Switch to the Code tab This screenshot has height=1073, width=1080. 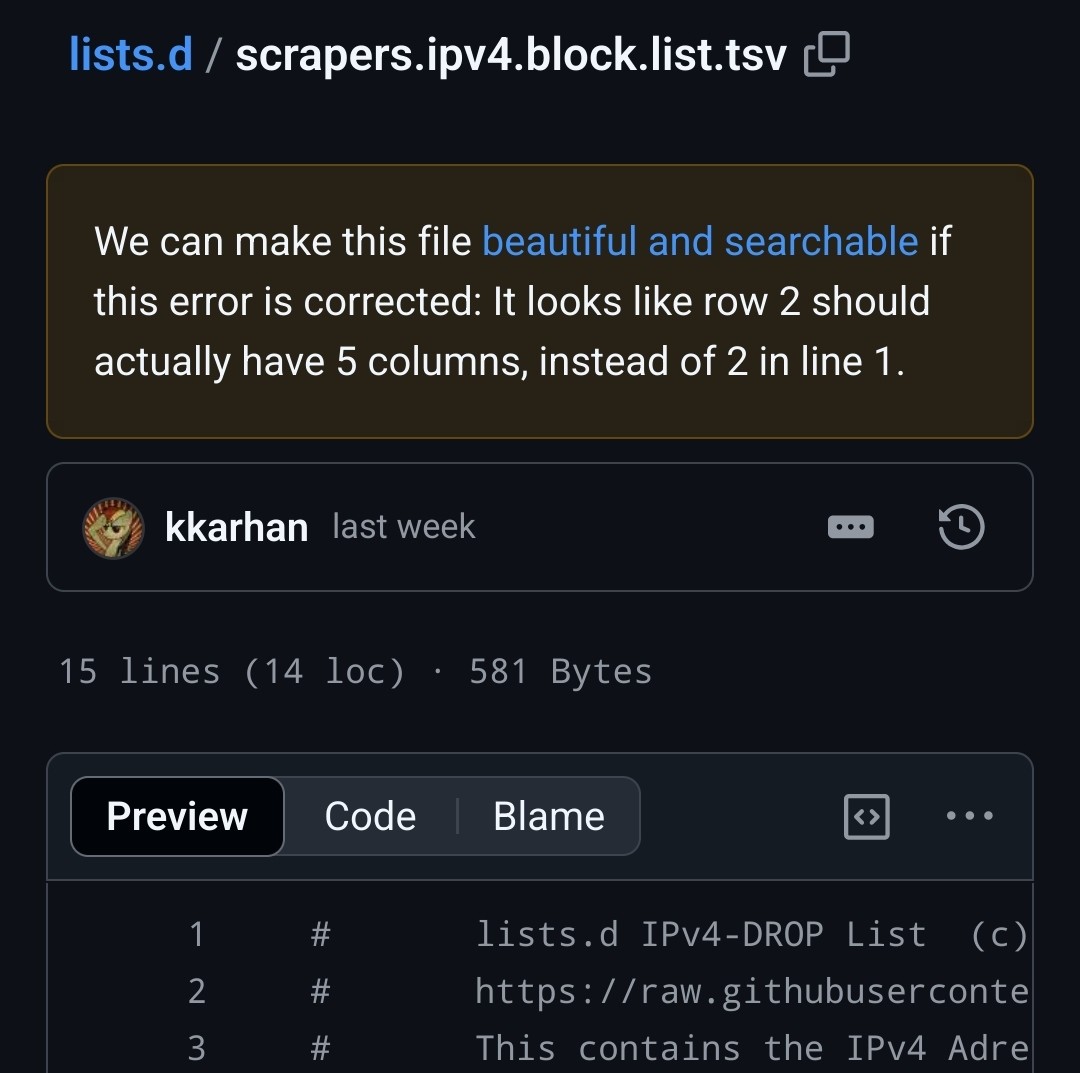coord(370,816)
